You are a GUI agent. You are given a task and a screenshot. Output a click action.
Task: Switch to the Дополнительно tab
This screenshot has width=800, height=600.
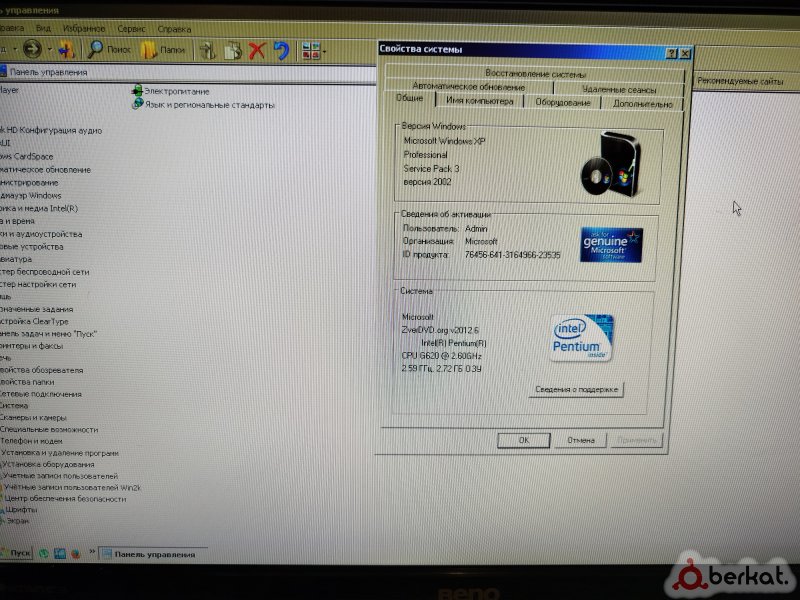coord(642,104)
